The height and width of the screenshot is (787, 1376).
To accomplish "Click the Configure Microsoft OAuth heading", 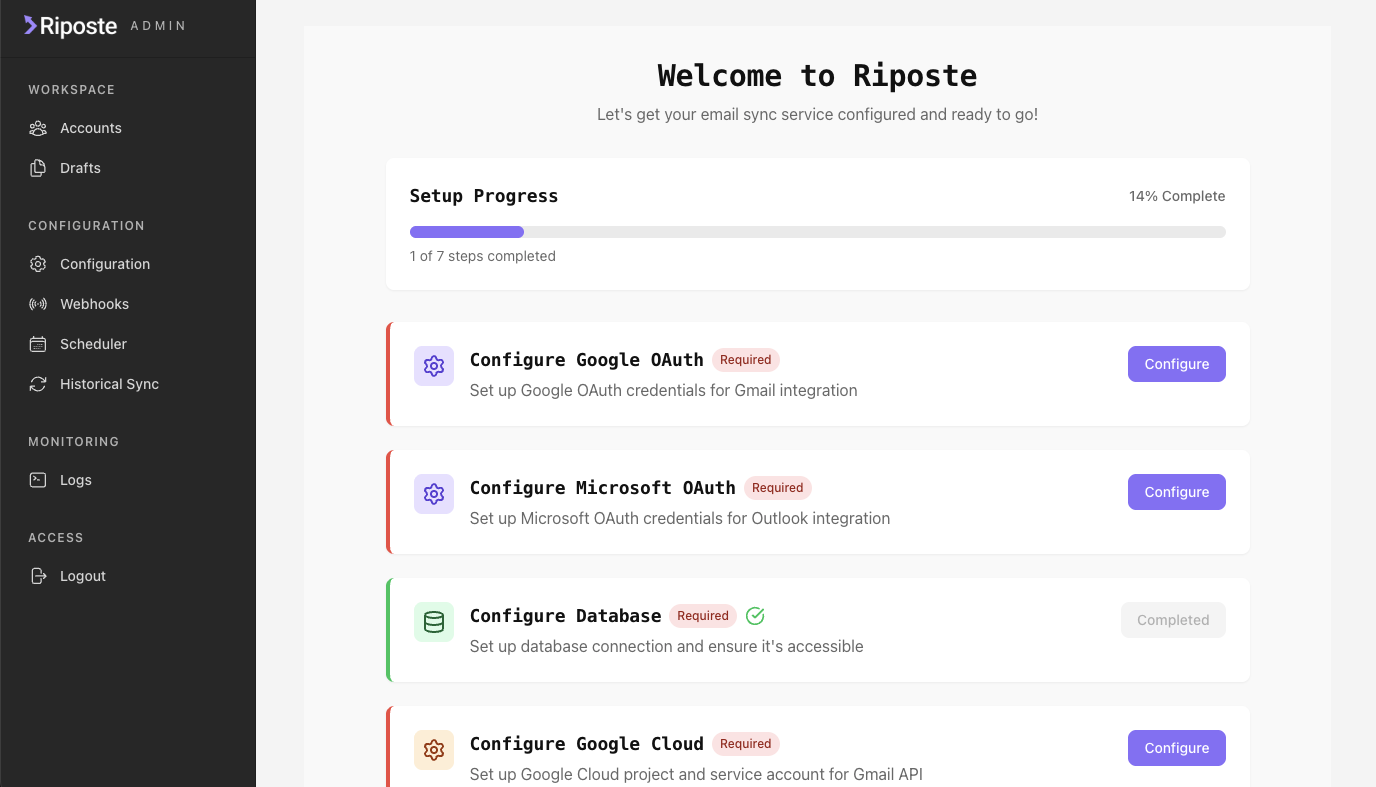I will coord(602,488).
